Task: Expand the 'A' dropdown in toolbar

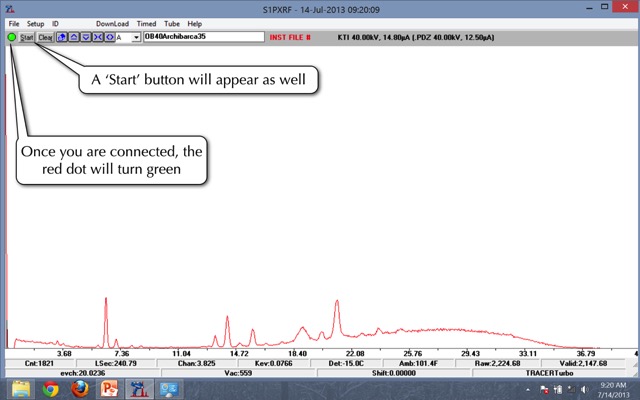Action: point(136,37)
